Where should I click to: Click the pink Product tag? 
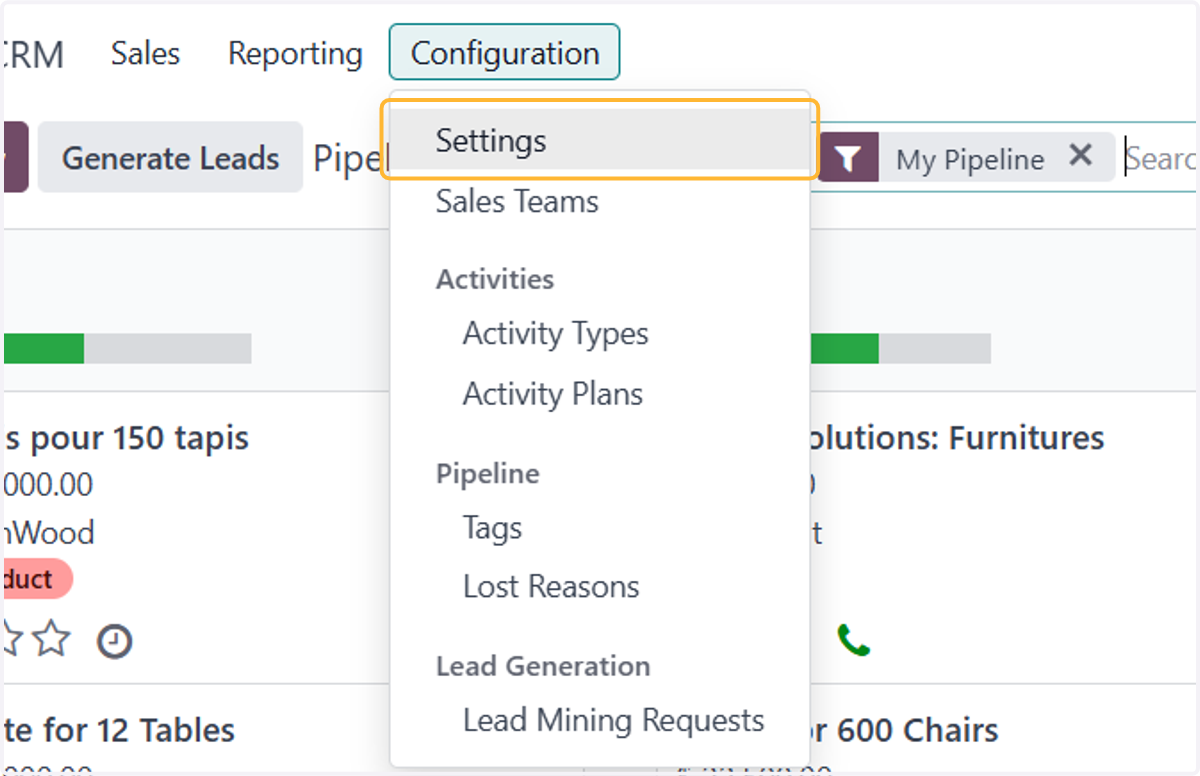(x=37, y=579)
